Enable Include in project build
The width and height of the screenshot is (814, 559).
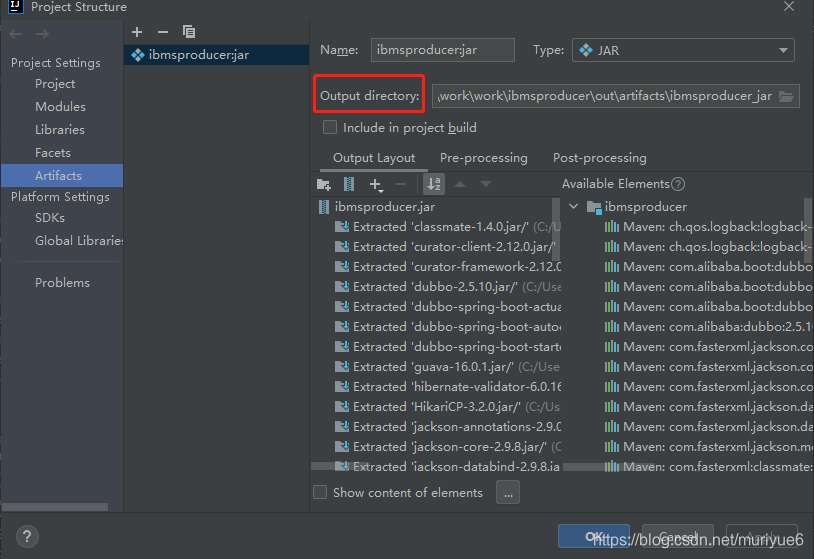coord(330,127)
